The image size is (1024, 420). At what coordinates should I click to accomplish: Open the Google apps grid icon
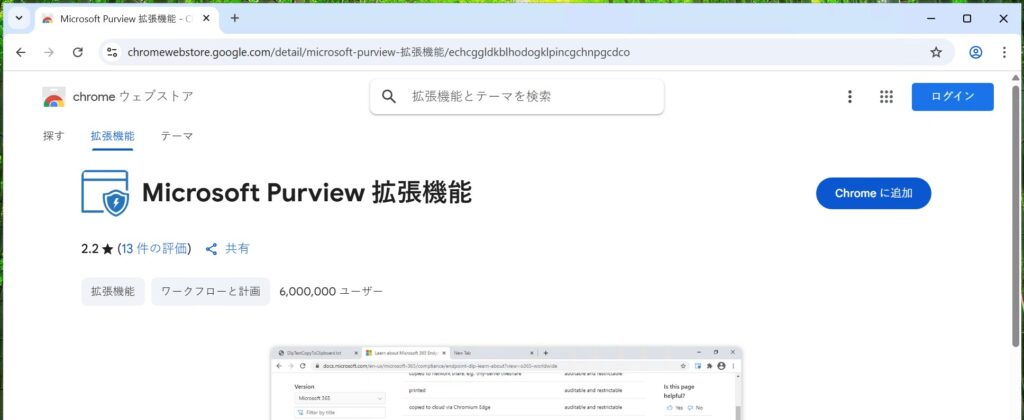886,97
